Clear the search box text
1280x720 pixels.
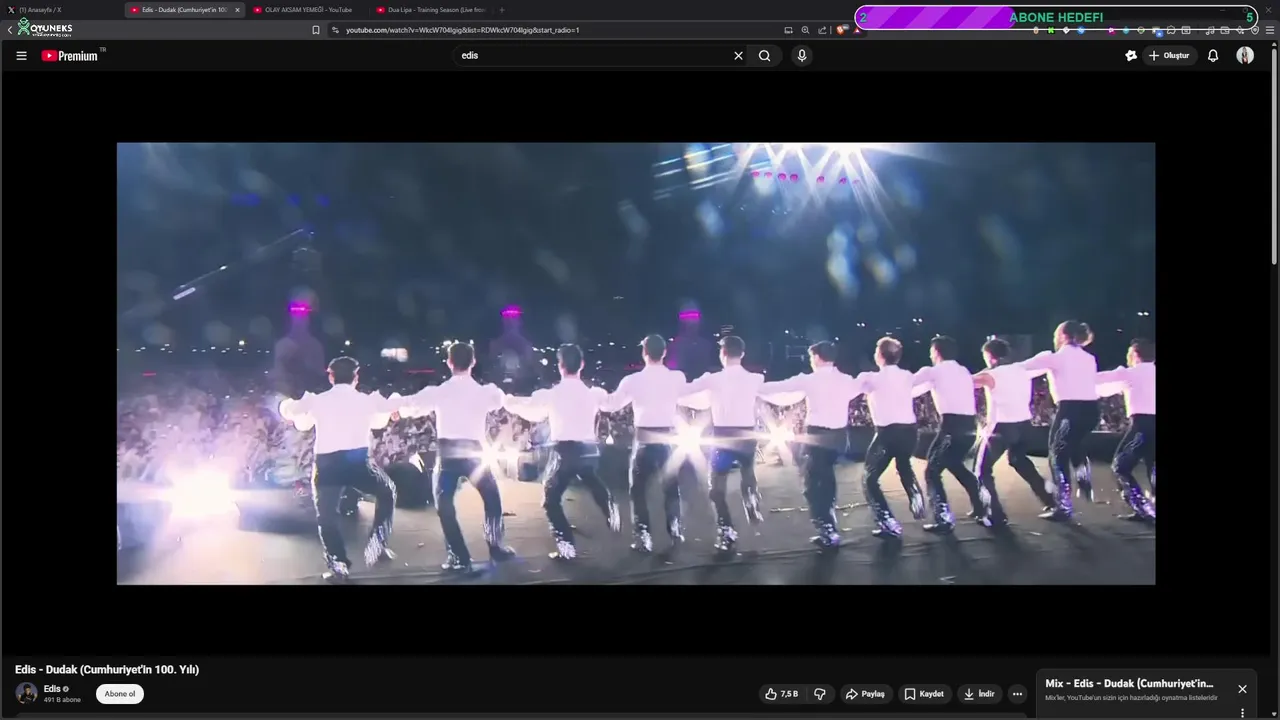pyautogui.click(x=738, y=56)
